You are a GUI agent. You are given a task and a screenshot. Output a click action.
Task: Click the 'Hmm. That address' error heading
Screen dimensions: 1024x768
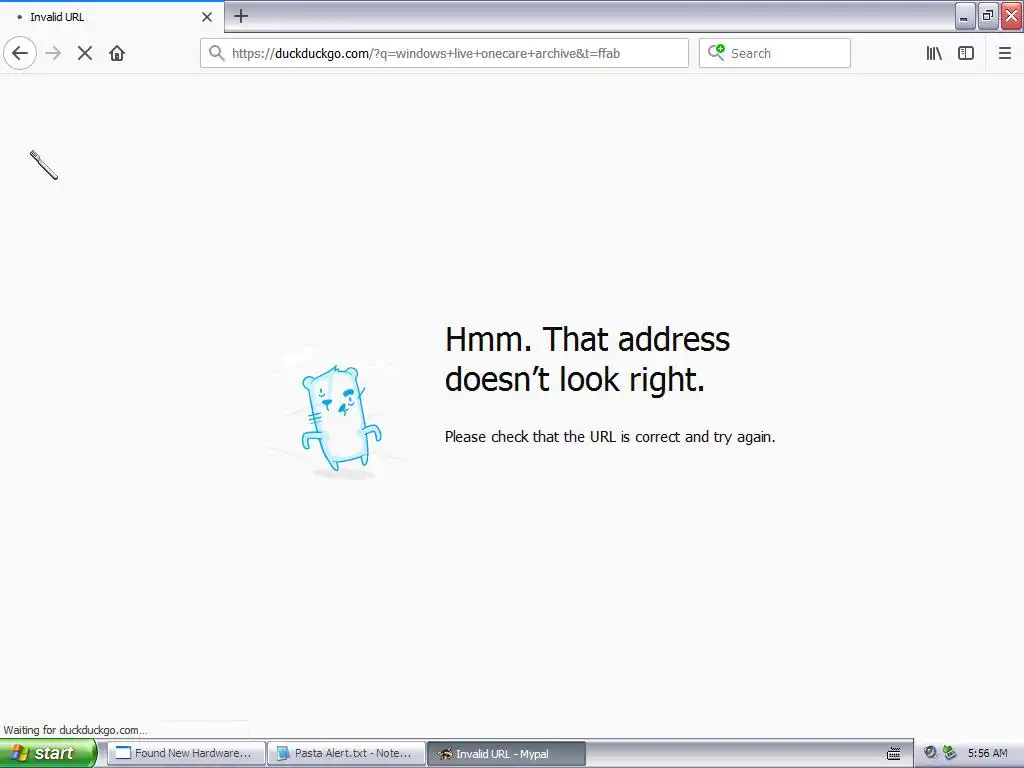click(x=587, y=359)
